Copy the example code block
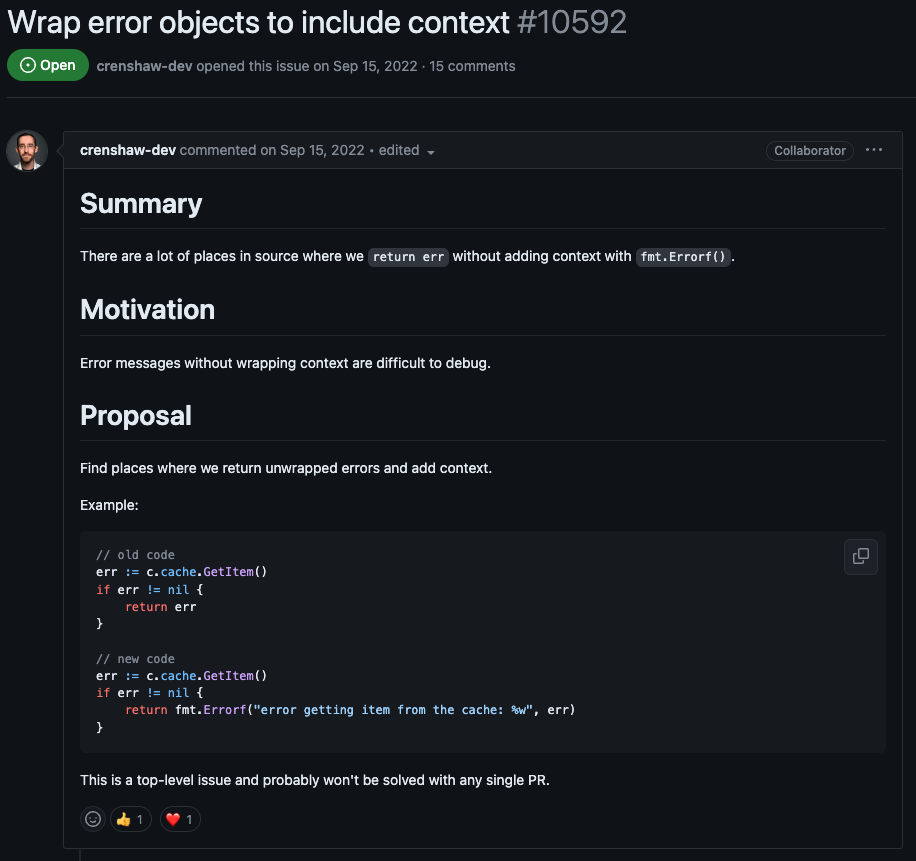 coord(861,556)
